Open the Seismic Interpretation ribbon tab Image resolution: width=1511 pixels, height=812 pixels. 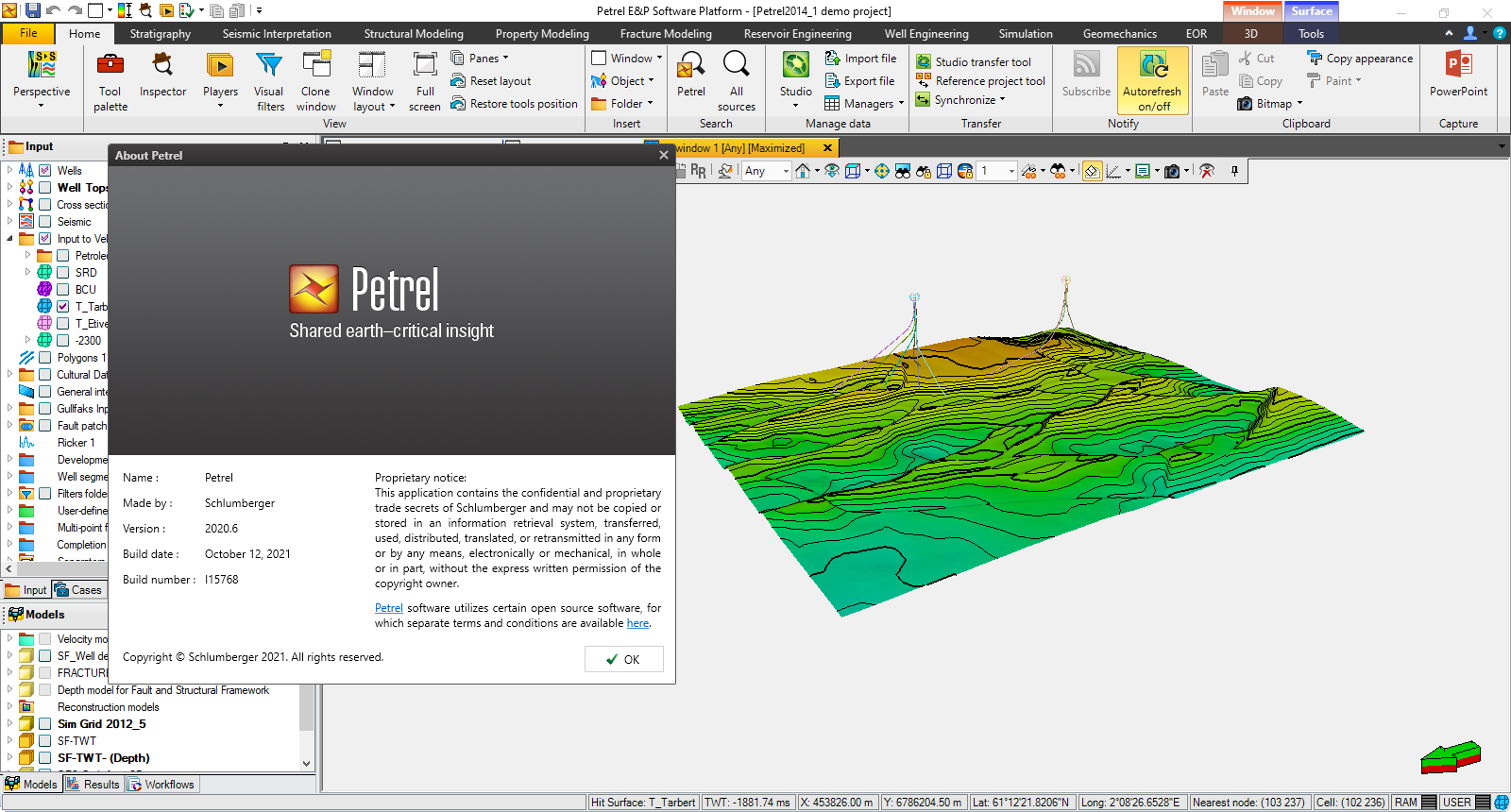[x=277, y=34]
